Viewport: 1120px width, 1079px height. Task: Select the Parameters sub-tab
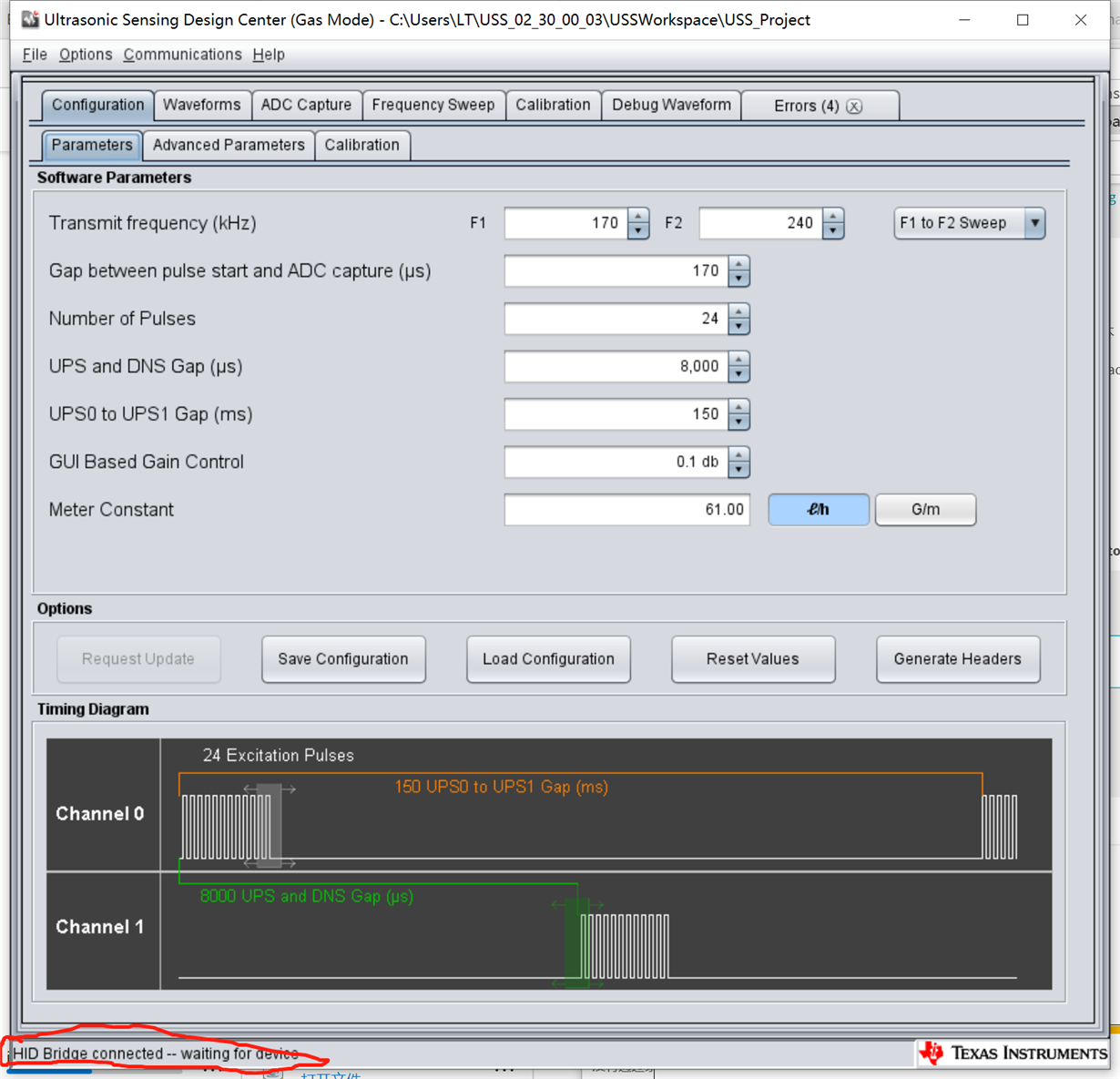point(91,146)
